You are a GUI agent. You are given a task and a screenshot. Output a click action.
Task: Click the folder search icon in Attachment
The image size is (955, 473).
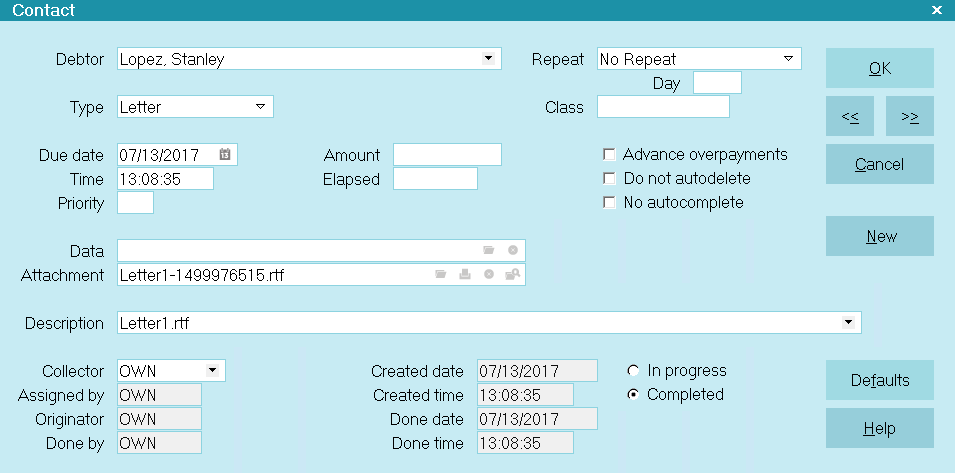pyautogui.click(x=512, y=275)
